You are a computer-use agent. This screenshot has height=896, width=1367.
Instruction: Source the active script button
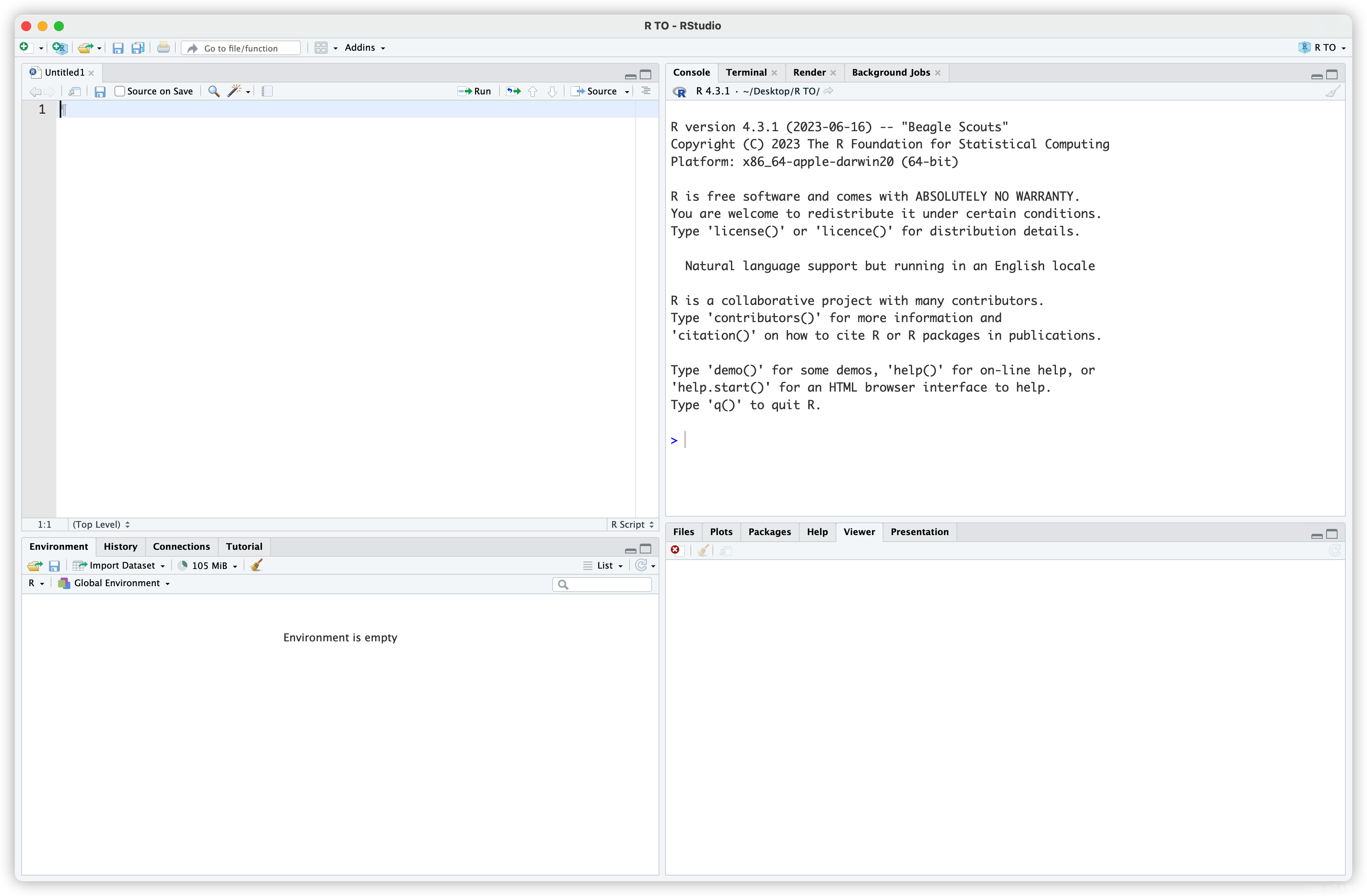click(594, 91)
